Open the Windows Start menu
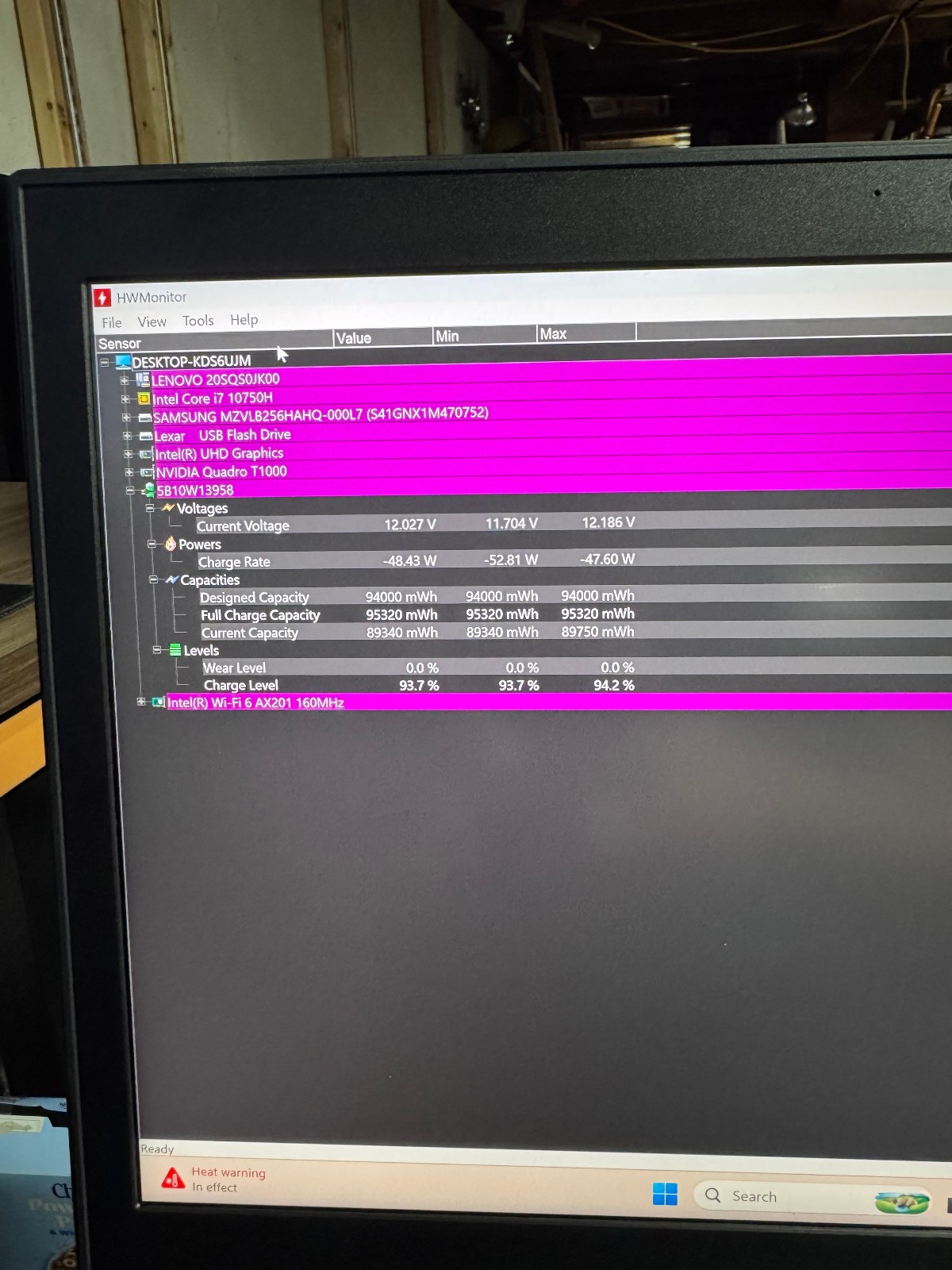Screen dimensions: 952x1270 coord(665,1194)
